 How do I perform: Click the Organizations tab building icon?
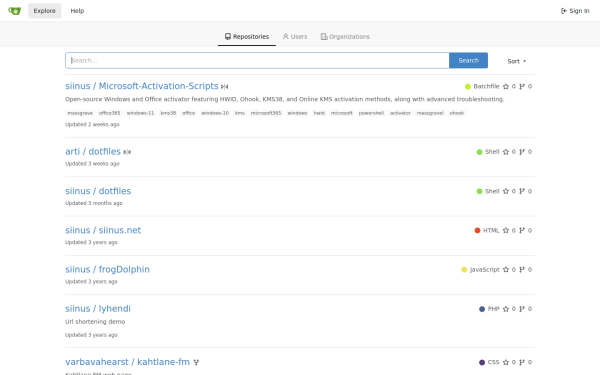[x=324, y=37]
